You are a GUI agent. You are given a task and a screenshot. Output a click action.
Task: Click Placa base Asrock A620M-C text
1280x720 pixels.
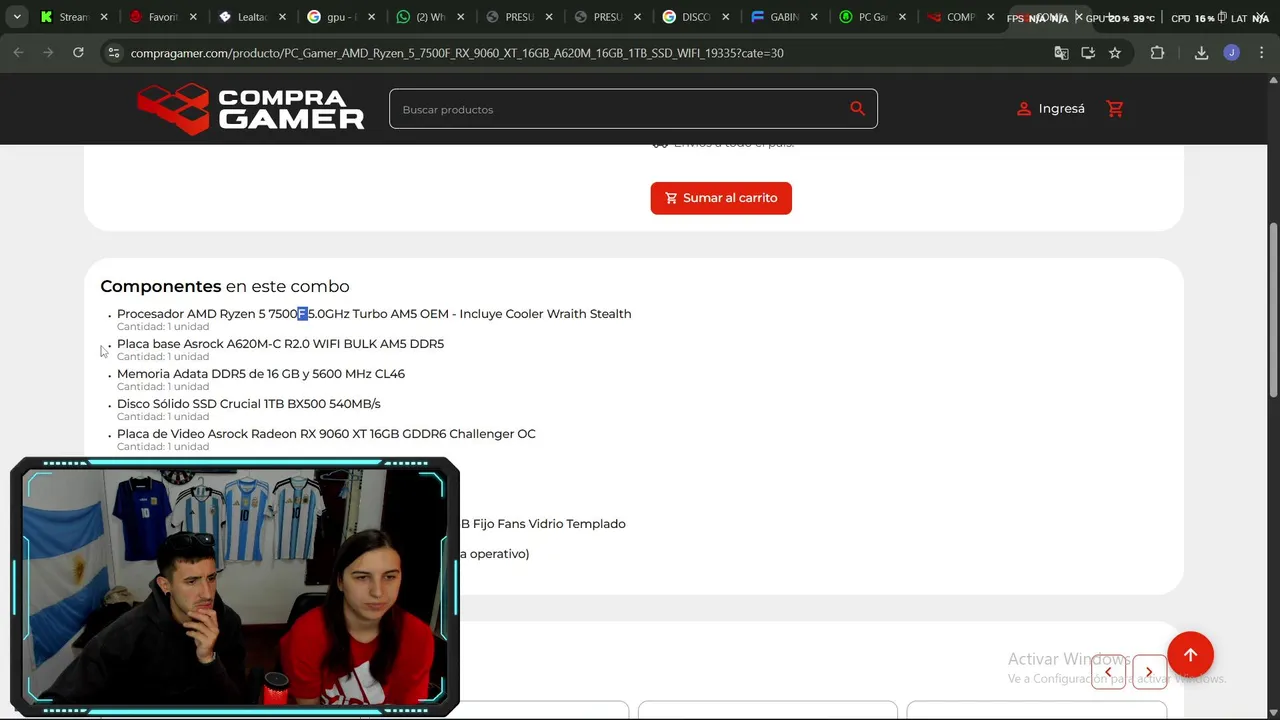[x=280, y=344]
